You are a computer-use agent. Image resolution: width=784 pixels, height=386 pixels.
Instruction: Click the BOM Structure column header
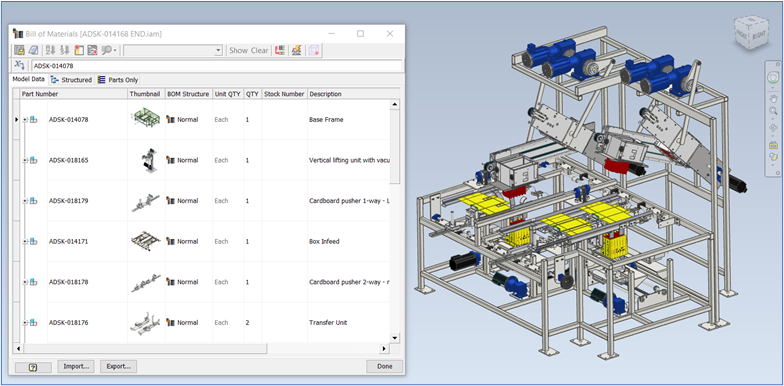[189, 94]
